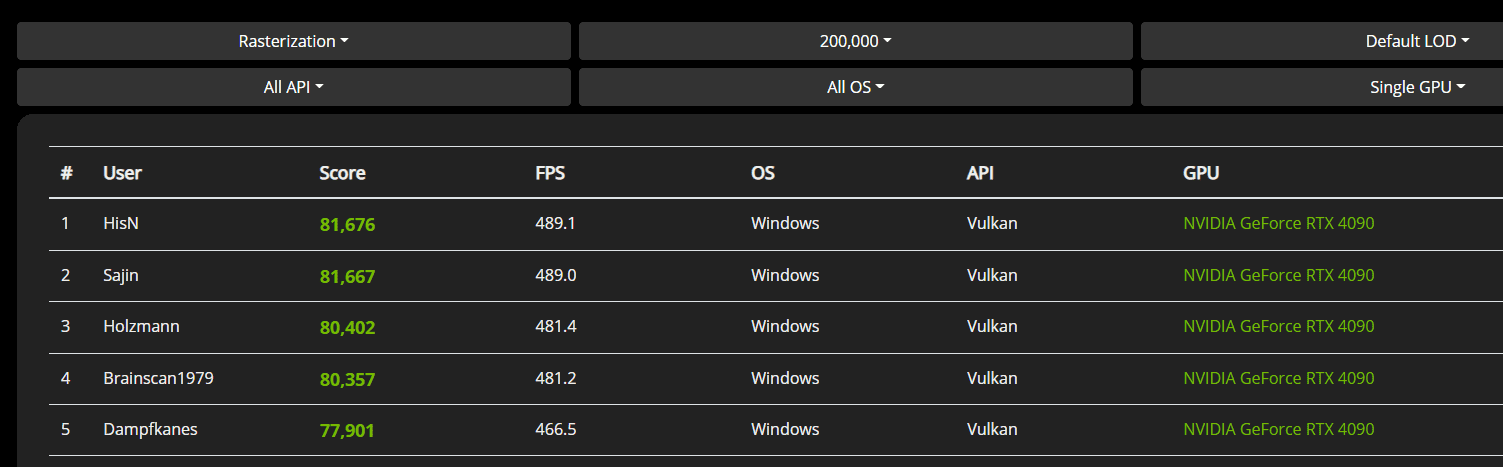Open the Default LOD dropdown
Image resolution: width=1503 pixels, height=467 pixels.
1416,41
